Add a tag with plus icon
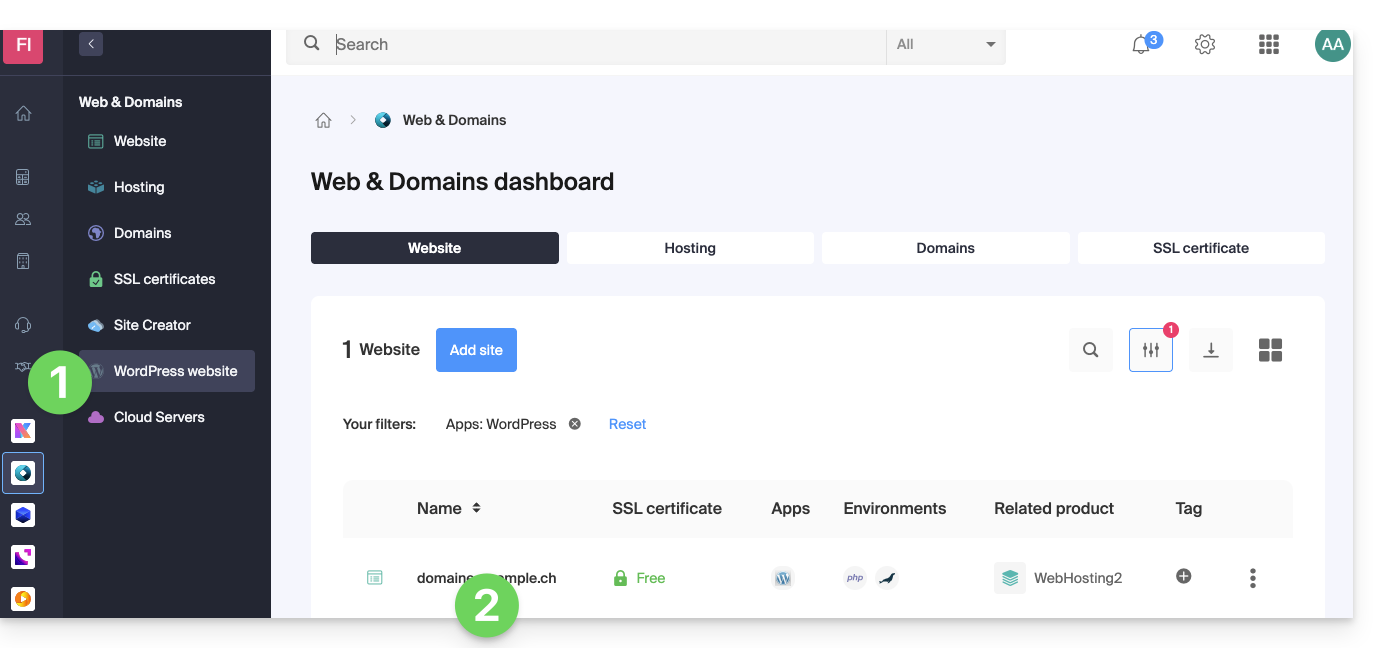Viewport: 1383px width, 648px height. (x=1184, y=576)
